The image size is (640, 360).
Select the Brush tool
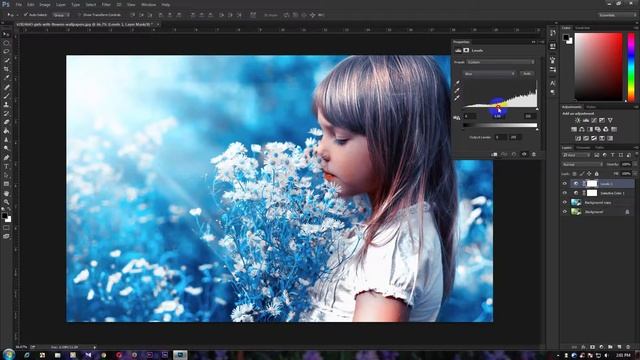tap(6, 96)
